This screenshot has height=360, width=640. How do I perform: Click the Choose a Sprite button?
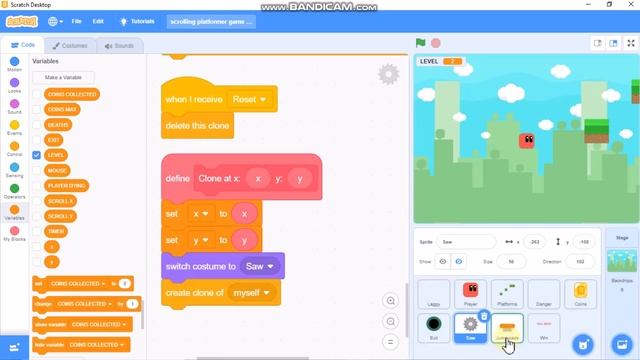(583, 345)
